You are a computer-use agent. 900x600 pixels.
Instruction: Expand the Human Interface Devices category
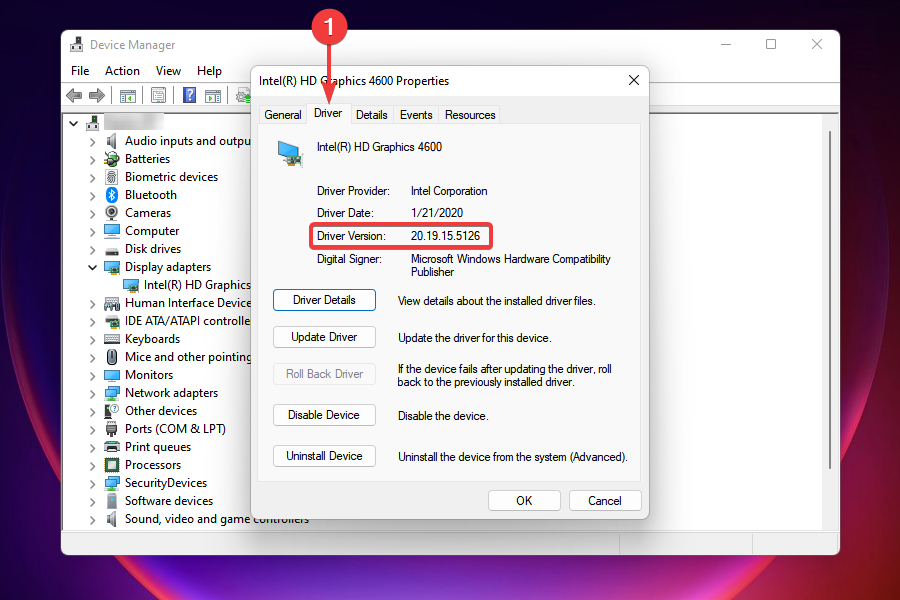92,304
